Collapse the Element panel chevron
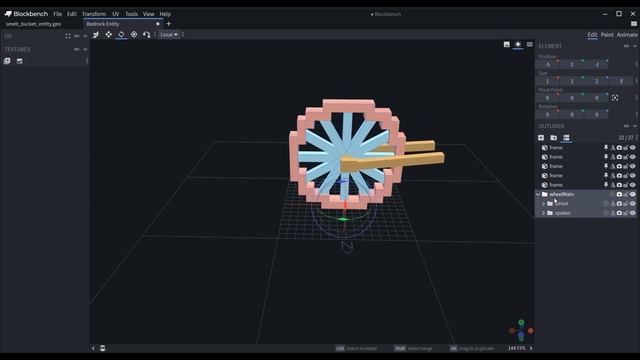640x360 pixels. tap(635, 46)
